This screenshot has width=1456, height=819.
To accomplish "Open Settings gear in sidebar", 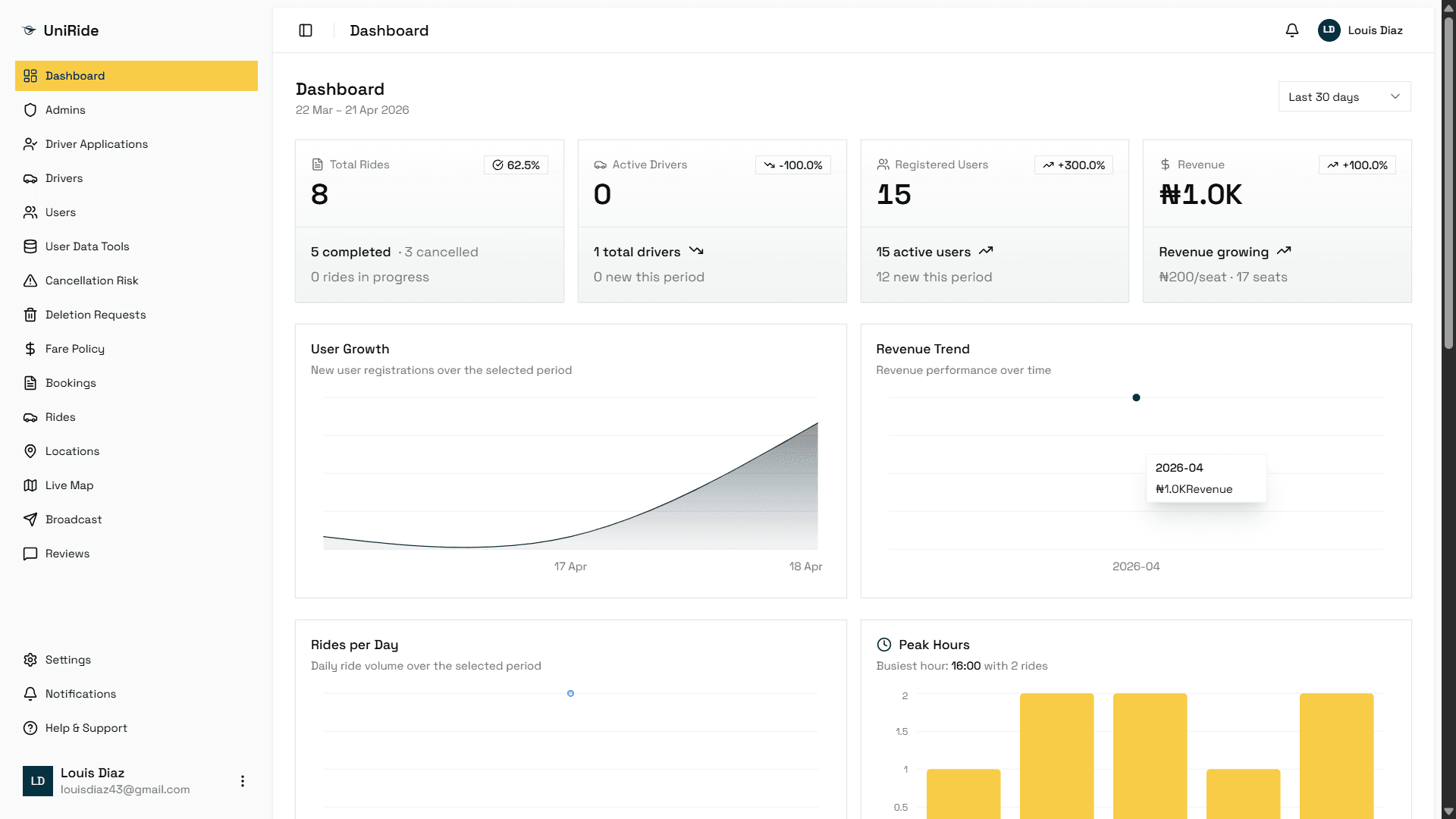I will [30, 660].
